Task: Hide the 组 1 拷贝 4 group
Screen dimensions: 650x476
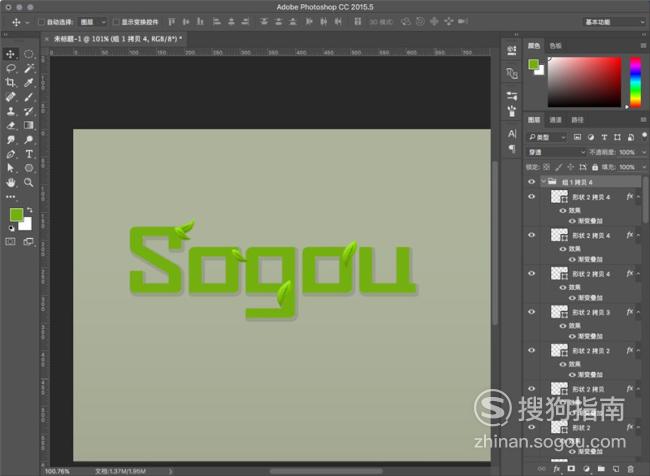Action: [x=531, y=182]
